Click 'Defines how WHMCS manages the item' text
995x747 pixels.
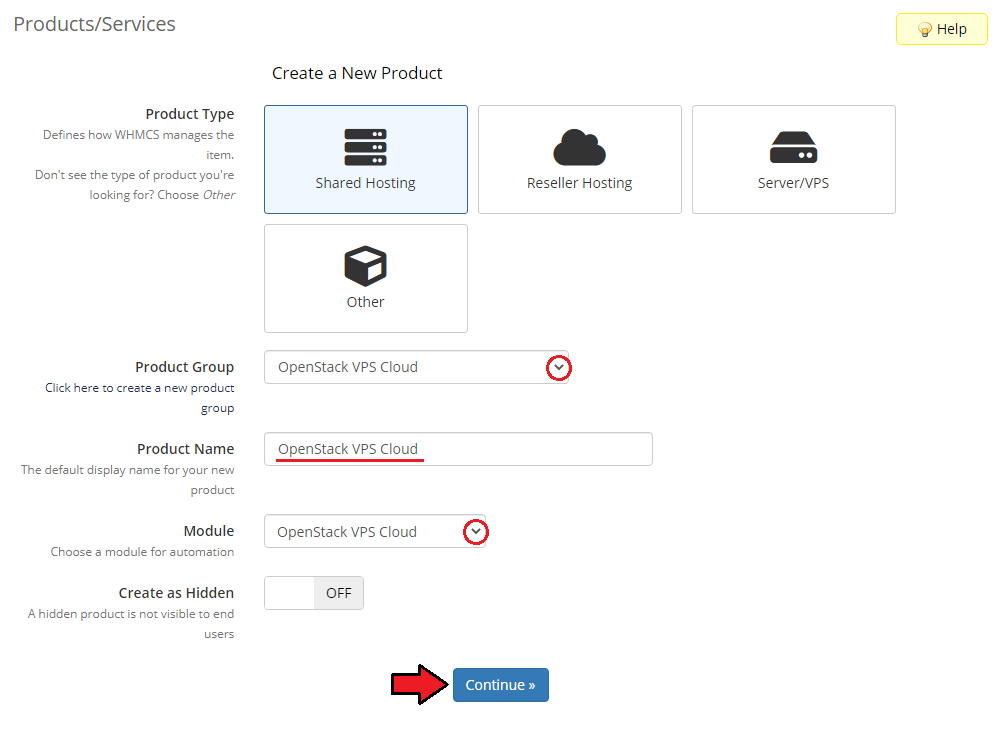click(138, 144)
